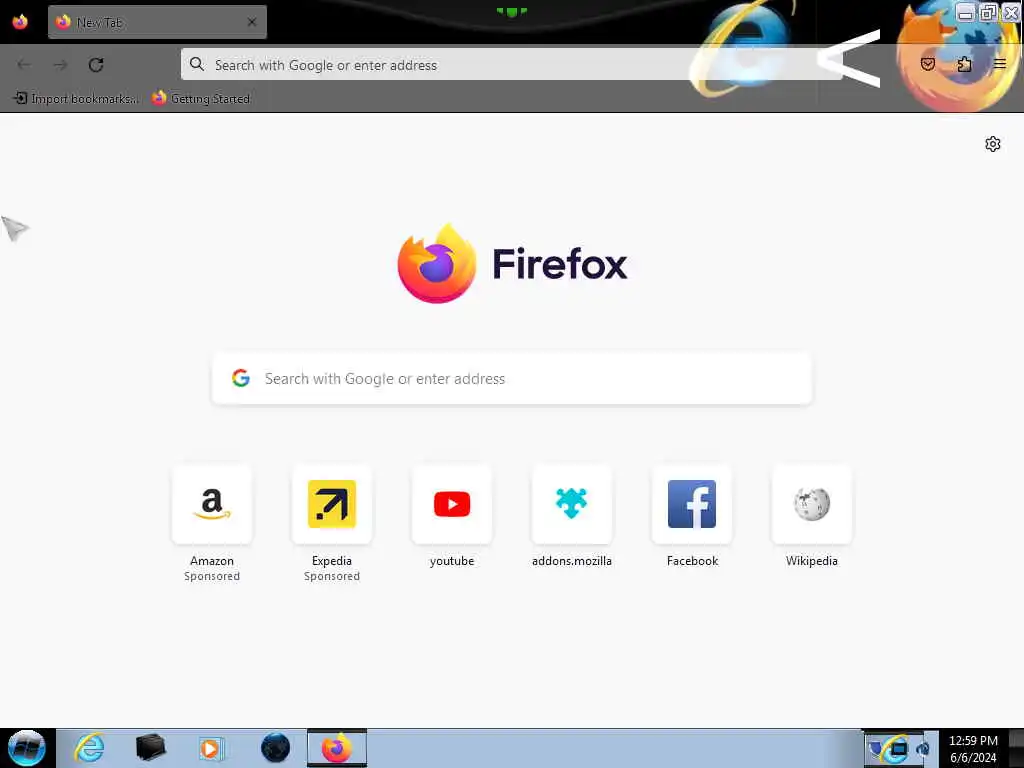Click the taskbar clock 12:59 PM
The image size is (1024, 768).
pyautogui.click(x=973, y=741)
